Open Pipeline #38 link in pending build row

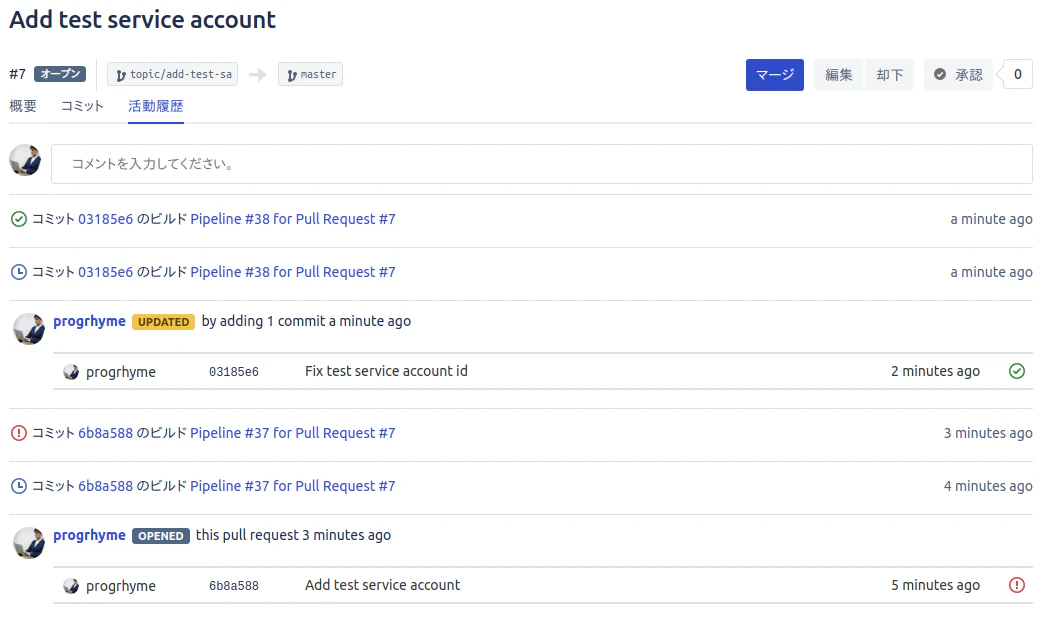tap(293, 272)
